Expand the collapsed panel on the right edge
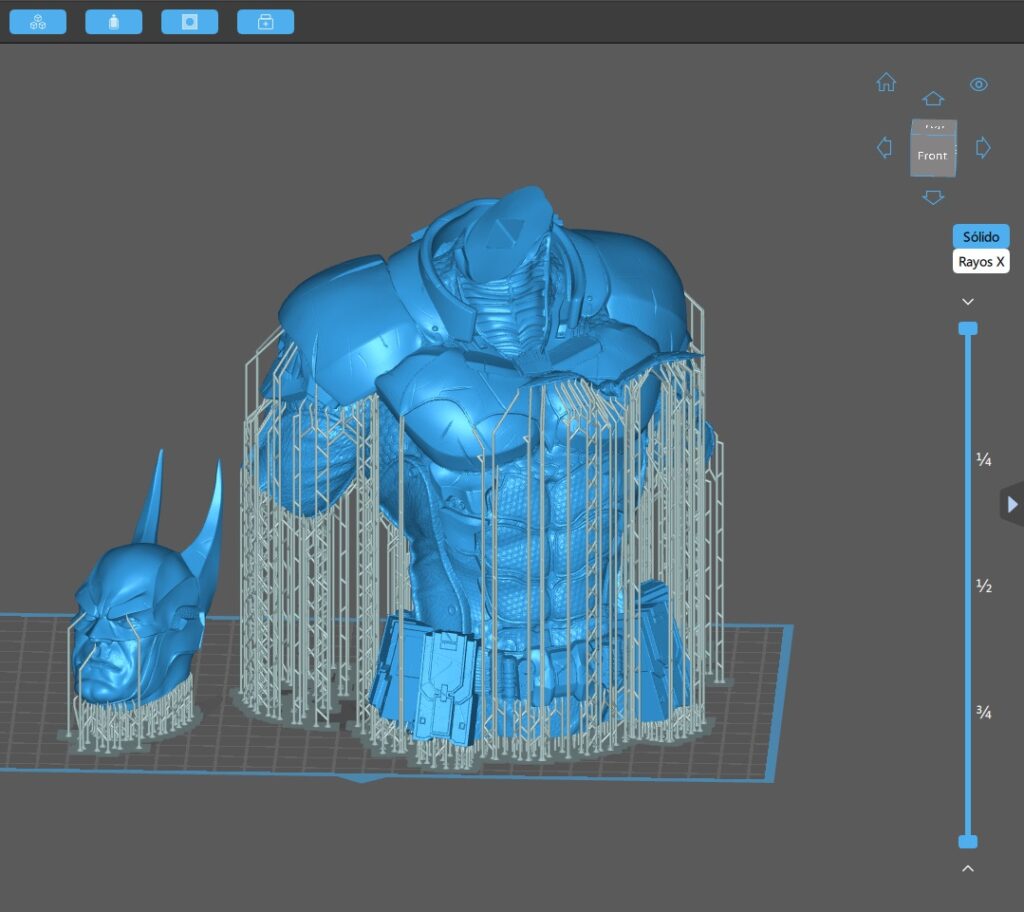The height and width of the screenshot is (912, 1024). (1013, 504)
